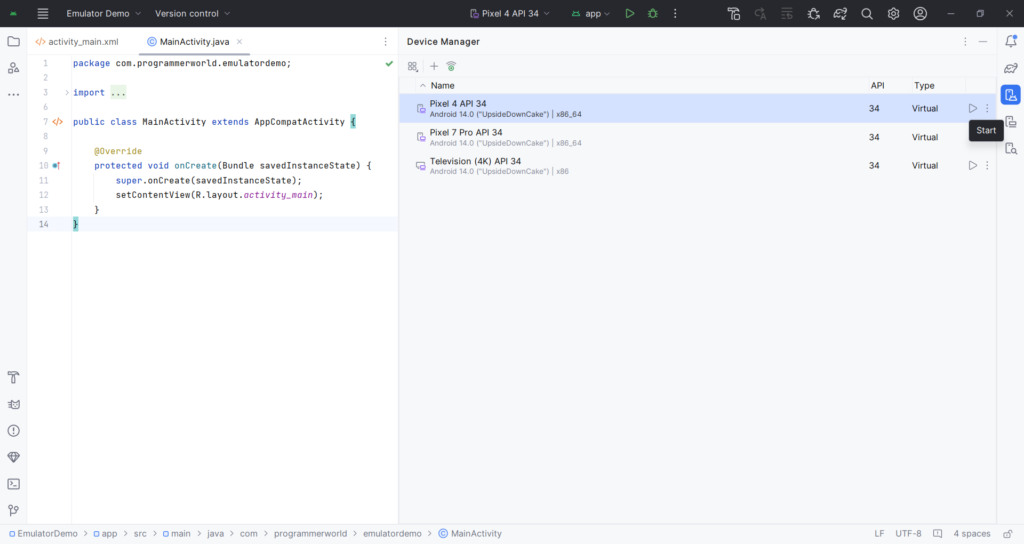Open the Version control dropdown
The height and width of the screenshot is (544, 1024).
192,13
